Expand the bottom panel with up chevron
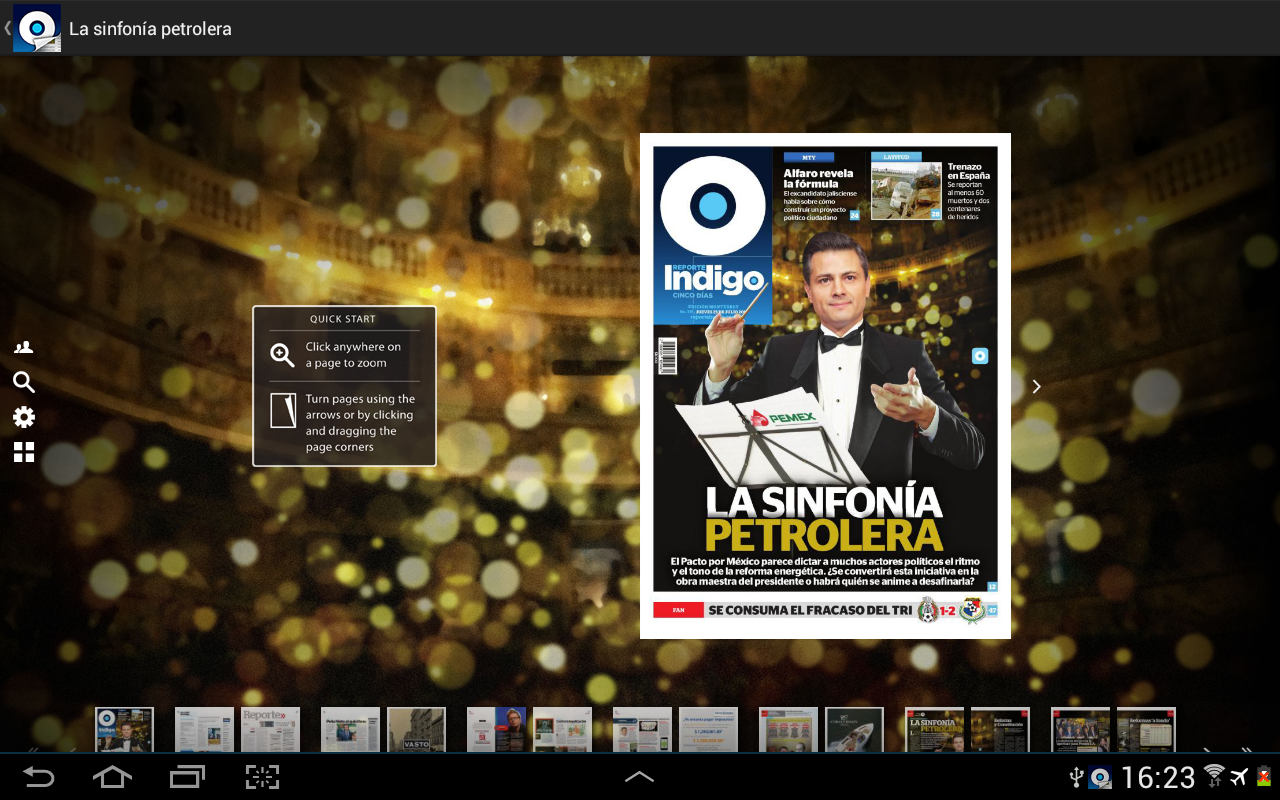 tap(640, 777)
